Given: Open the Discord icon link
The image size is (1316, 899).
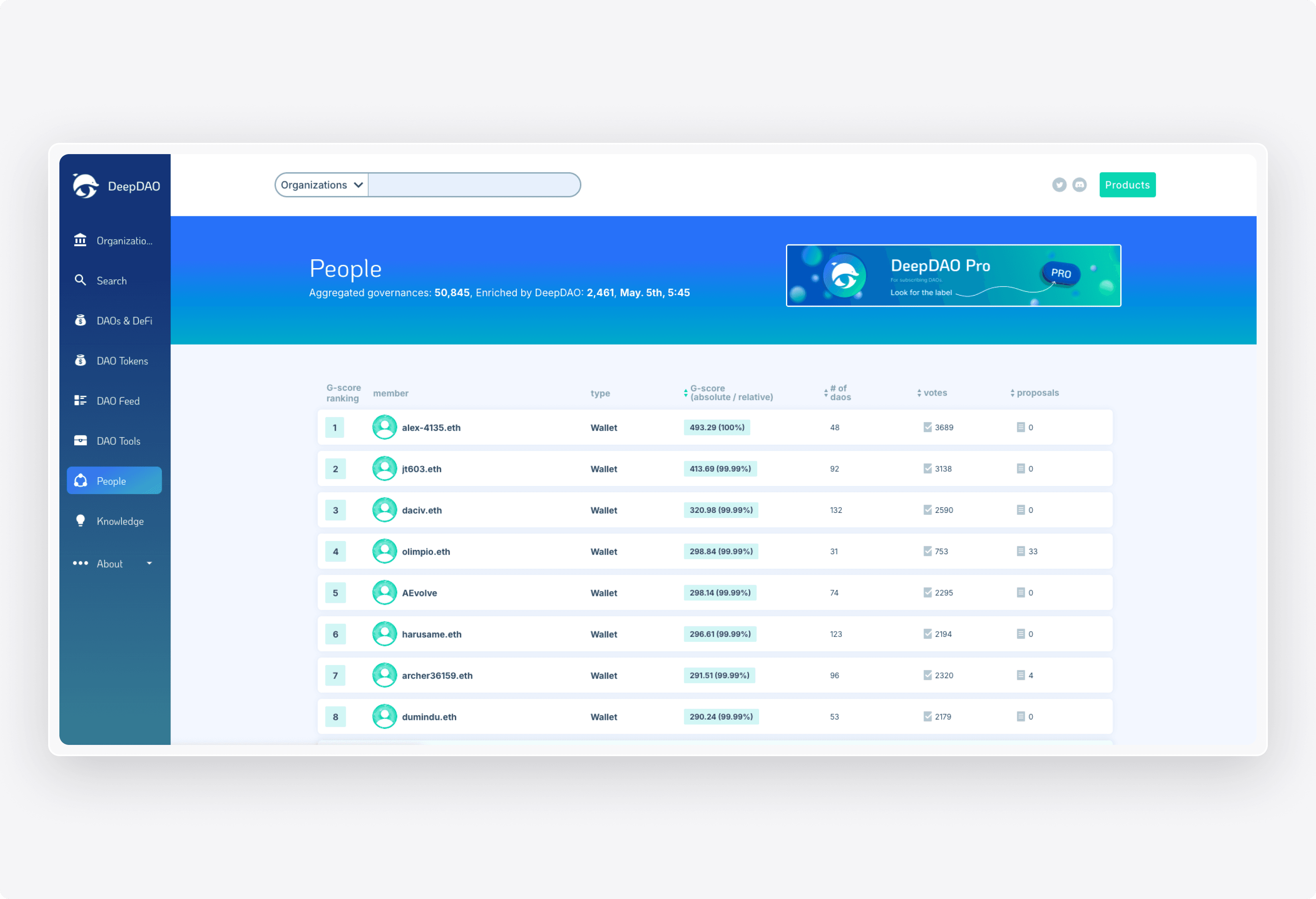Looking at the screenshot, I should click(1079, 185).
